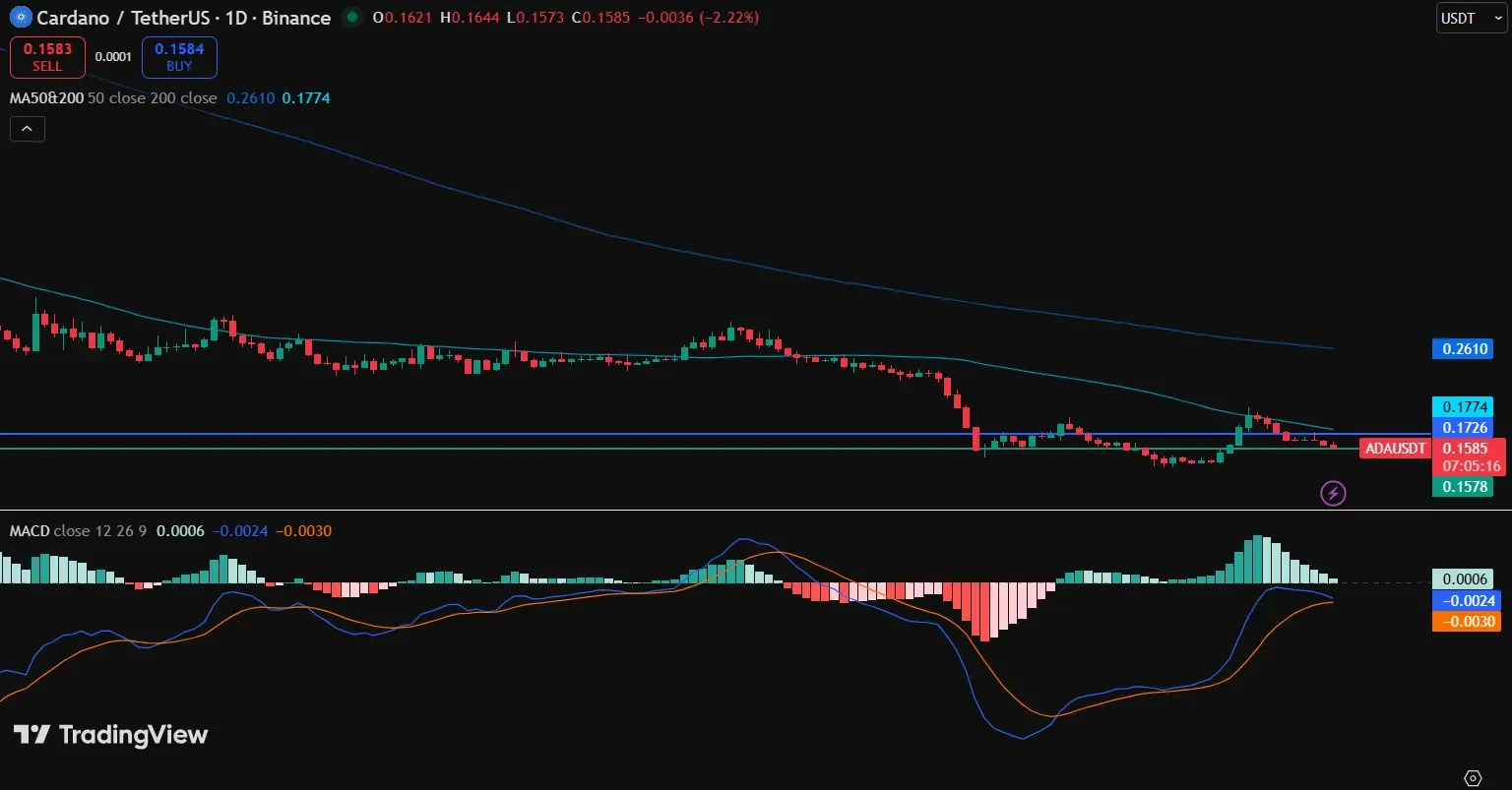The image size is (1512, 790).
Task: Open the USDT currency dropdown
Action: (x=1472, y=18)
